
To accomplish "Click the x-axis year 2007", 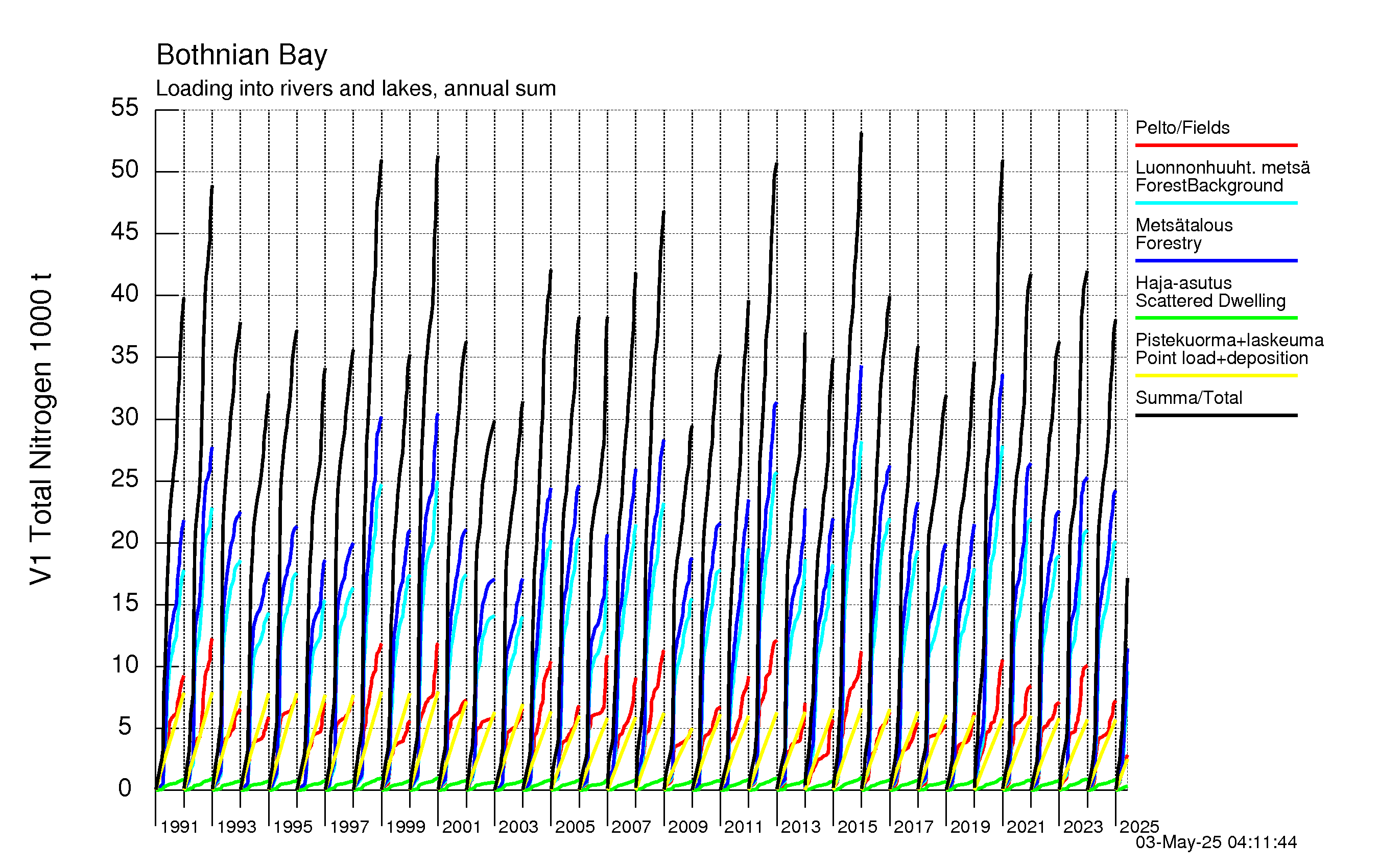I will 631,827.
